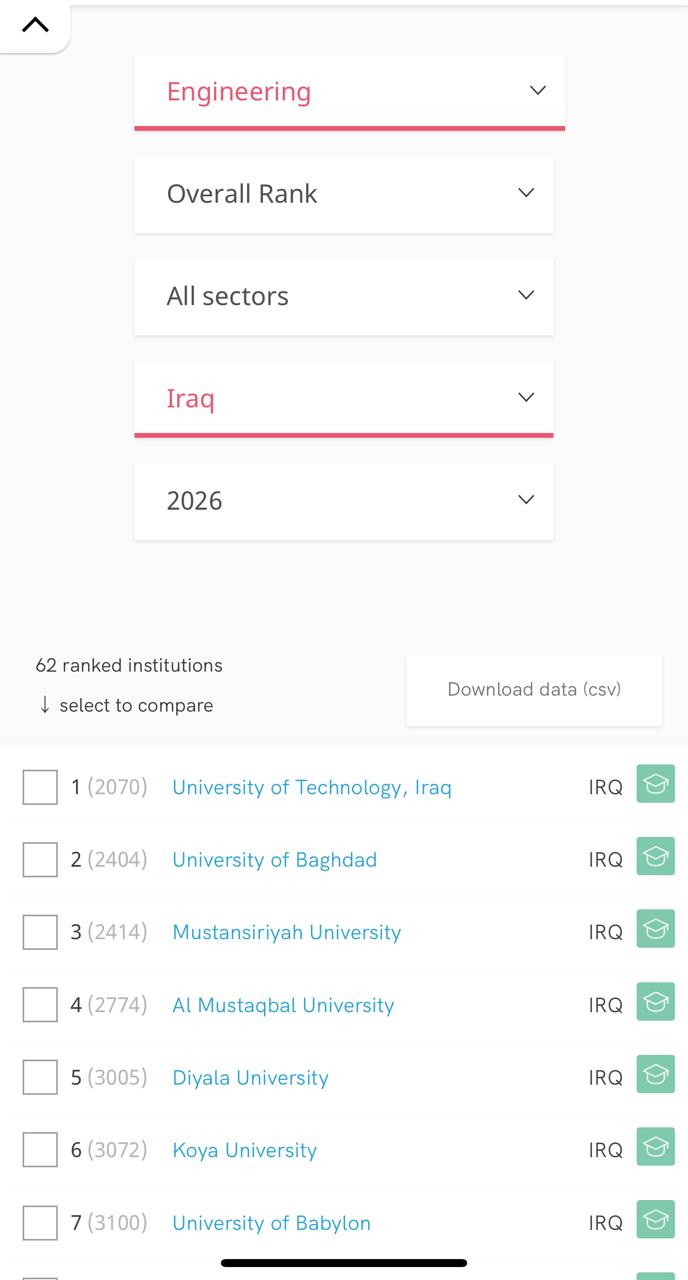Click the graduation cap icon for Mustansiriyah University
This screenshot has height=1280, width=688.
point(655,930)
